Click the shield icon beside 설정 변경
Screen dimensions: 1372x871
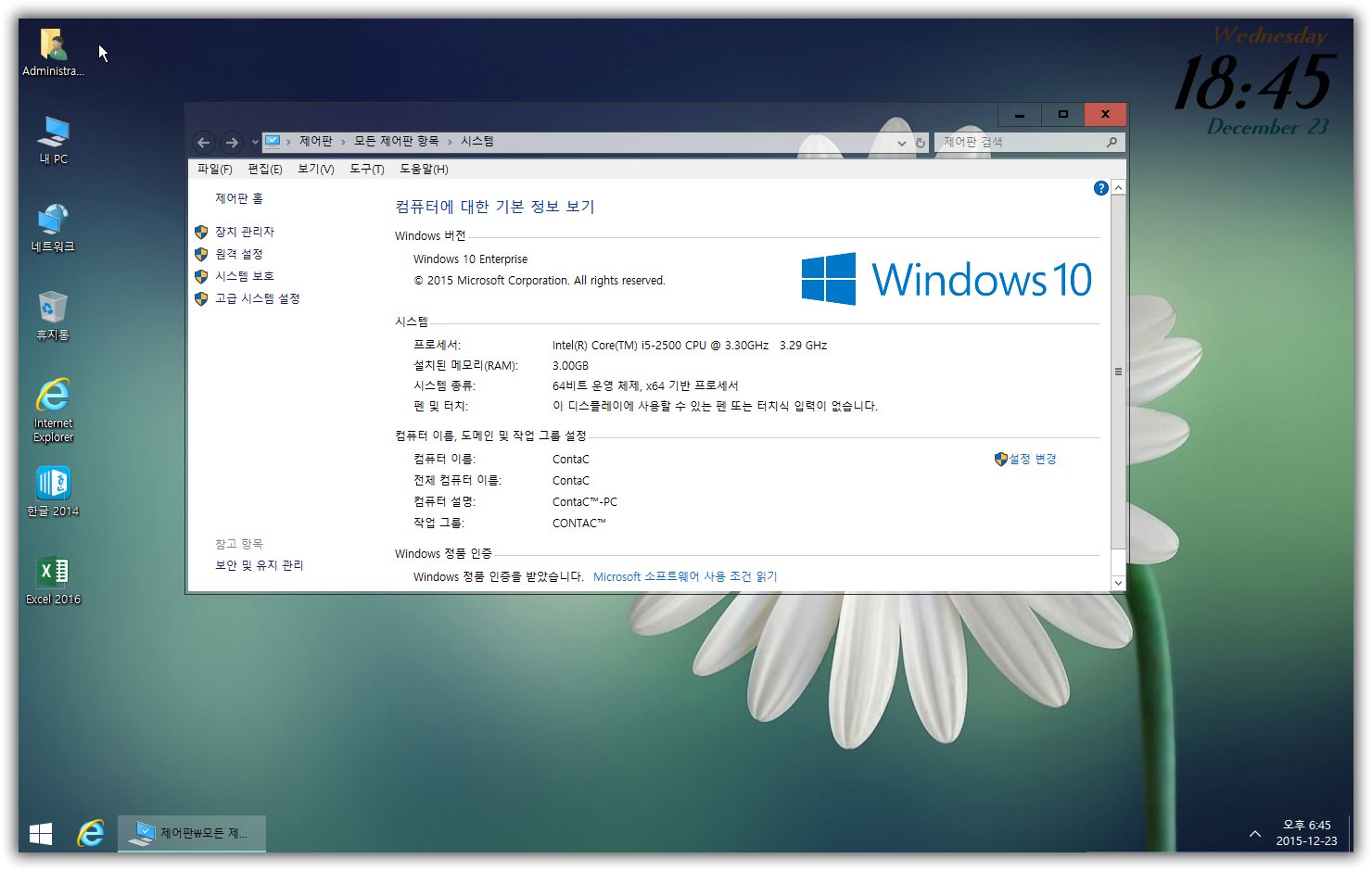click(1000, 459)
